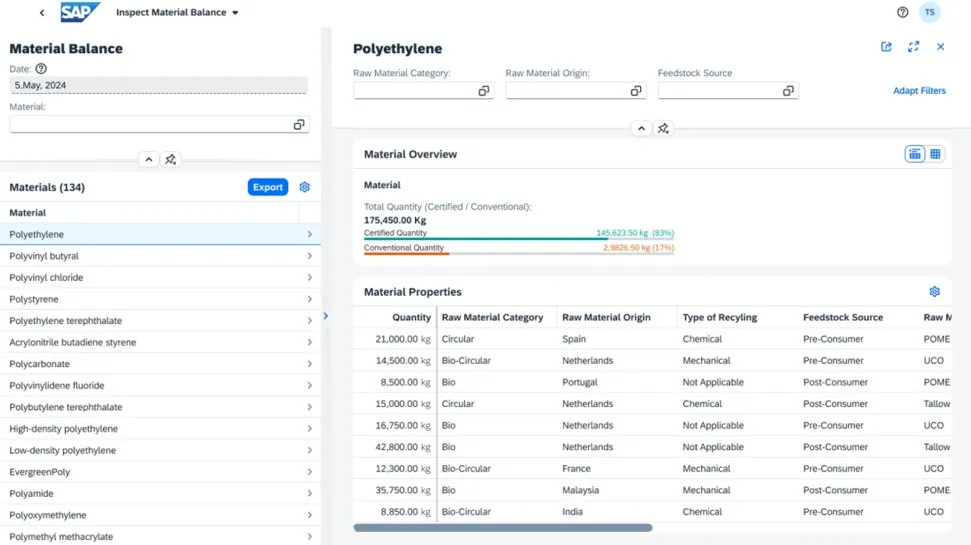Pin the Material Balance header
971x545 pixels.
(171, 159)
